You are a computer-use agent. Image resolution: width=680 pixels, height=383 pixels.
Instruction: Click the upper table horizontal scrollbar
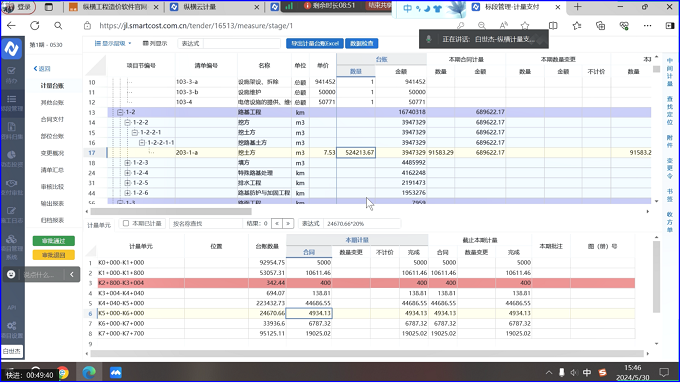pyautogui.click(x=171, y=212)
